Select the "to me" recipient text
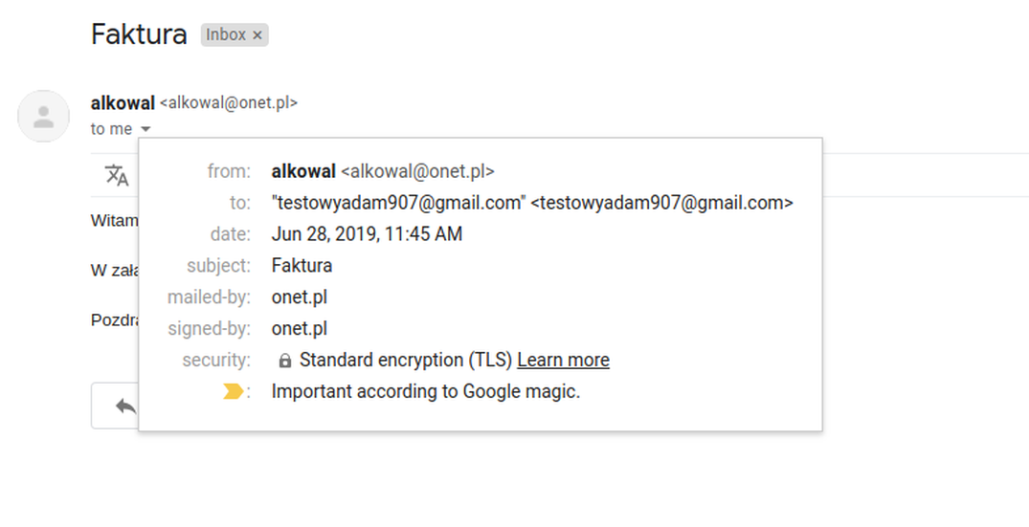The width and height of the screenshot is (1029, 527). click(x=112, y=129)
